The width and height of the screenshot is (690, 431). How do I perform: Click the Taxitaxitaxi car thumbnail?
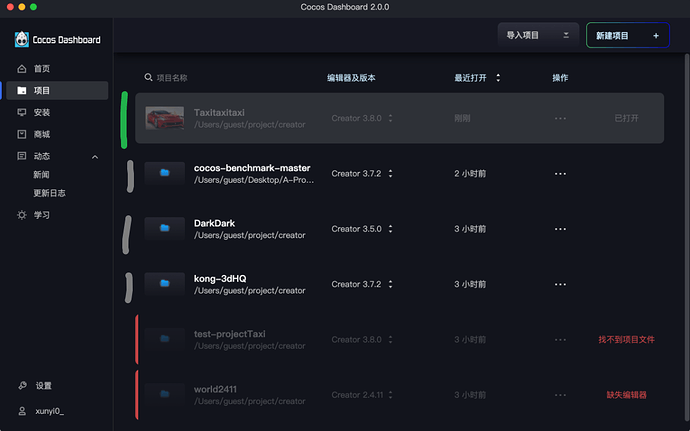pyautogui.click(x=165, y=118)
